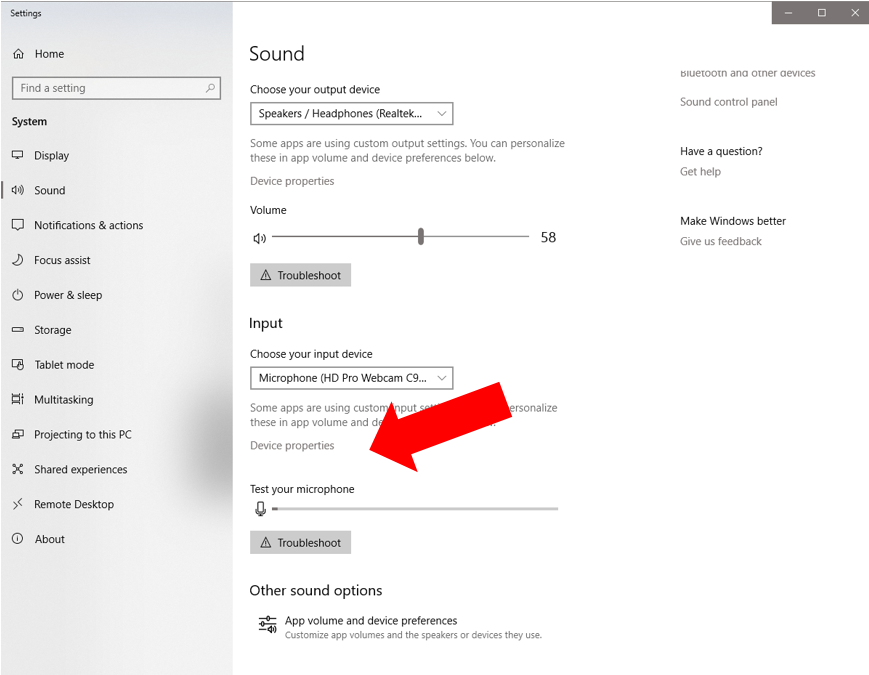Mute using the volume speaker icon
This screenshot has width=869, height=675.
pos(260,238)
